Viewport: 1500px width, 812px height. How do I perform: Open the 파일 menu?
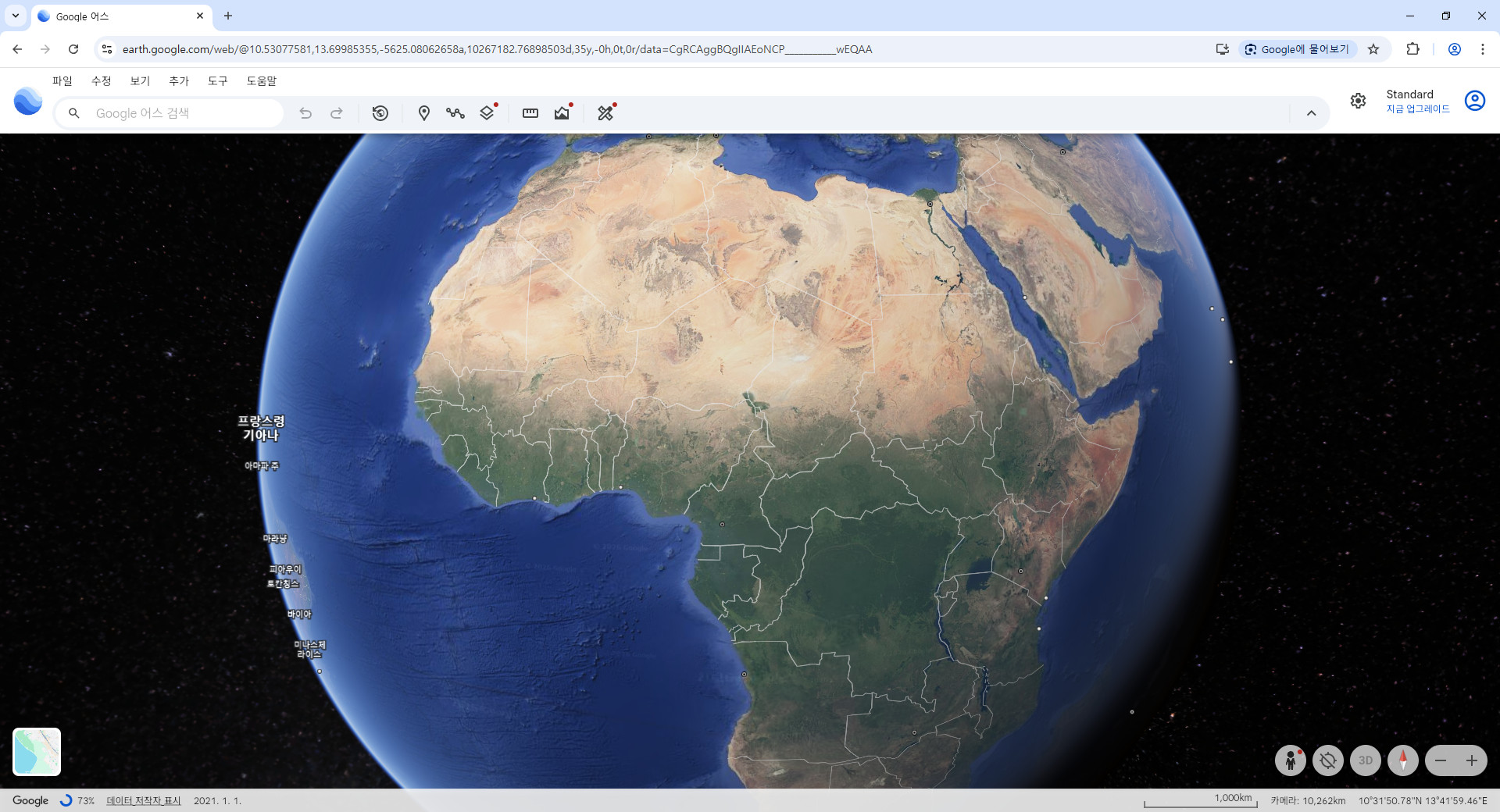click(x=62, y=81)
